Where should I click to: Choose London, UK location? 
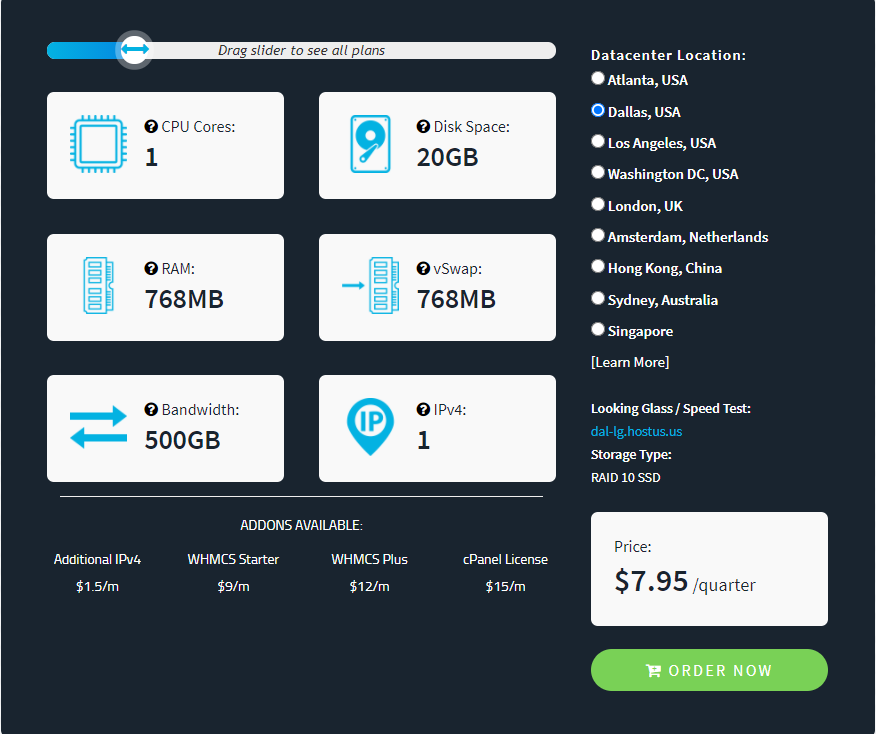(x=598, y=204)
